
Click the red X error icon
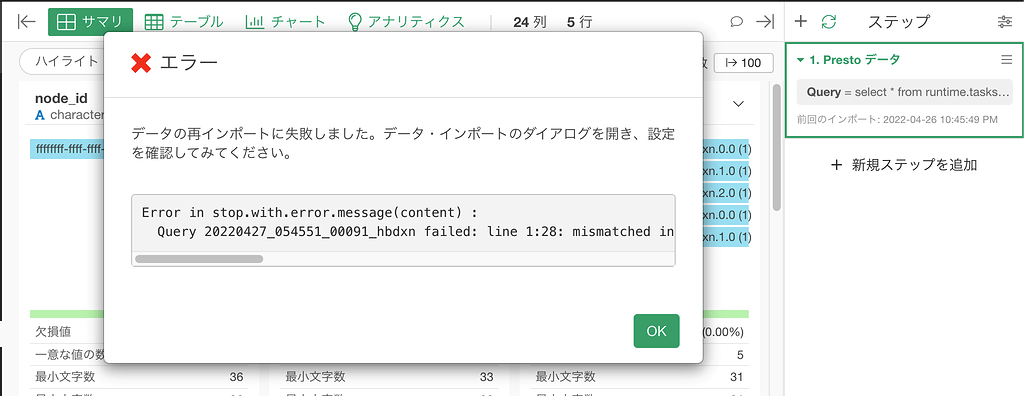pyautogui.click(x=140, y=63)
